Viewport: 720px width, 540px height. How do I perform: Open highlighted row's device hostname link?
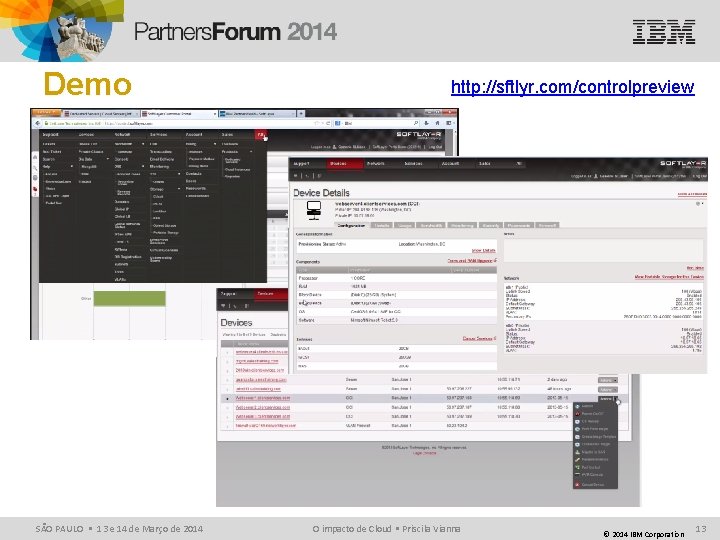coord(263,398)
